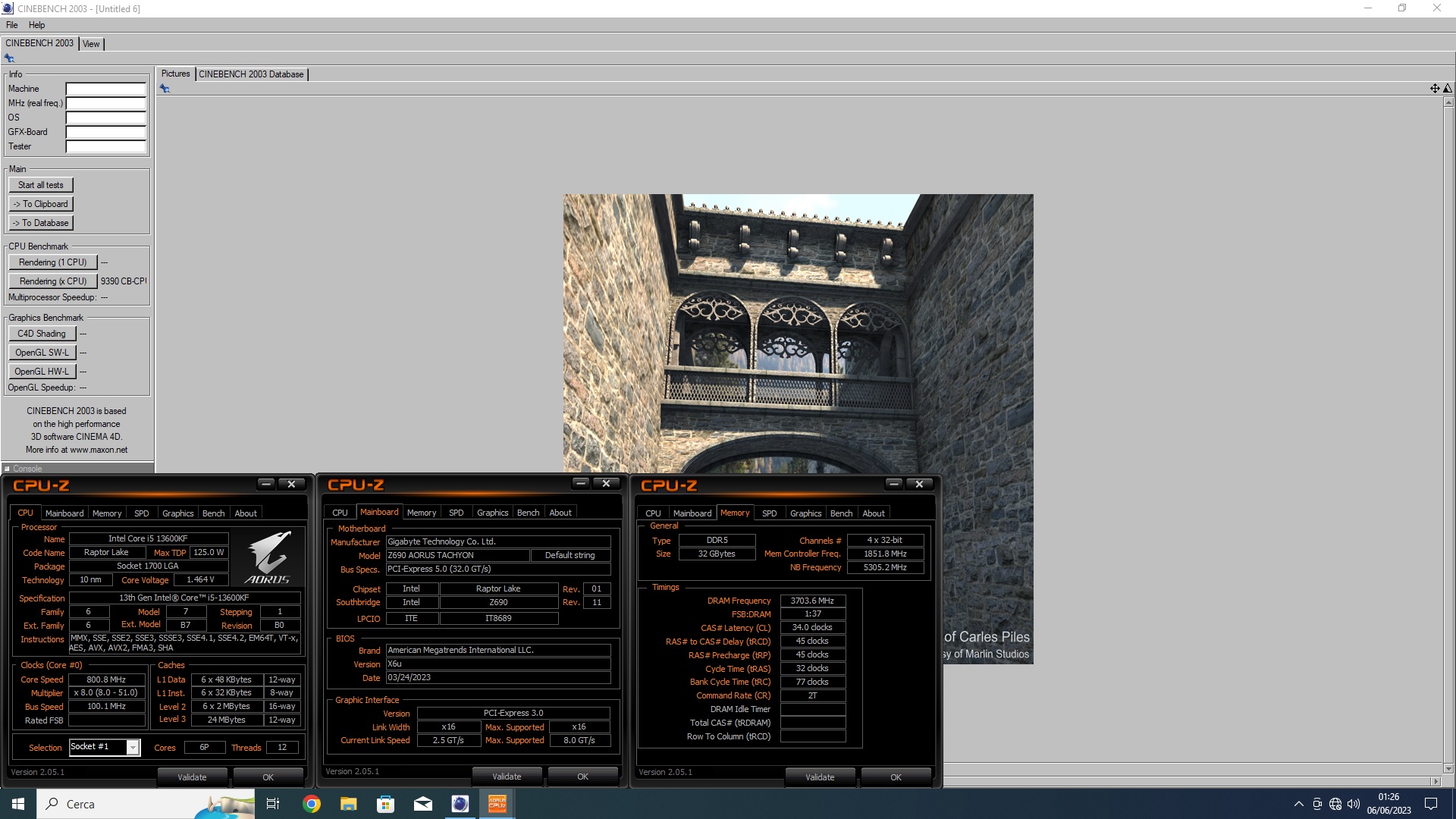Run the OpenGL SW-L benchmark
This screenshot has width=1456, height=819.
(x=42, y=353)
